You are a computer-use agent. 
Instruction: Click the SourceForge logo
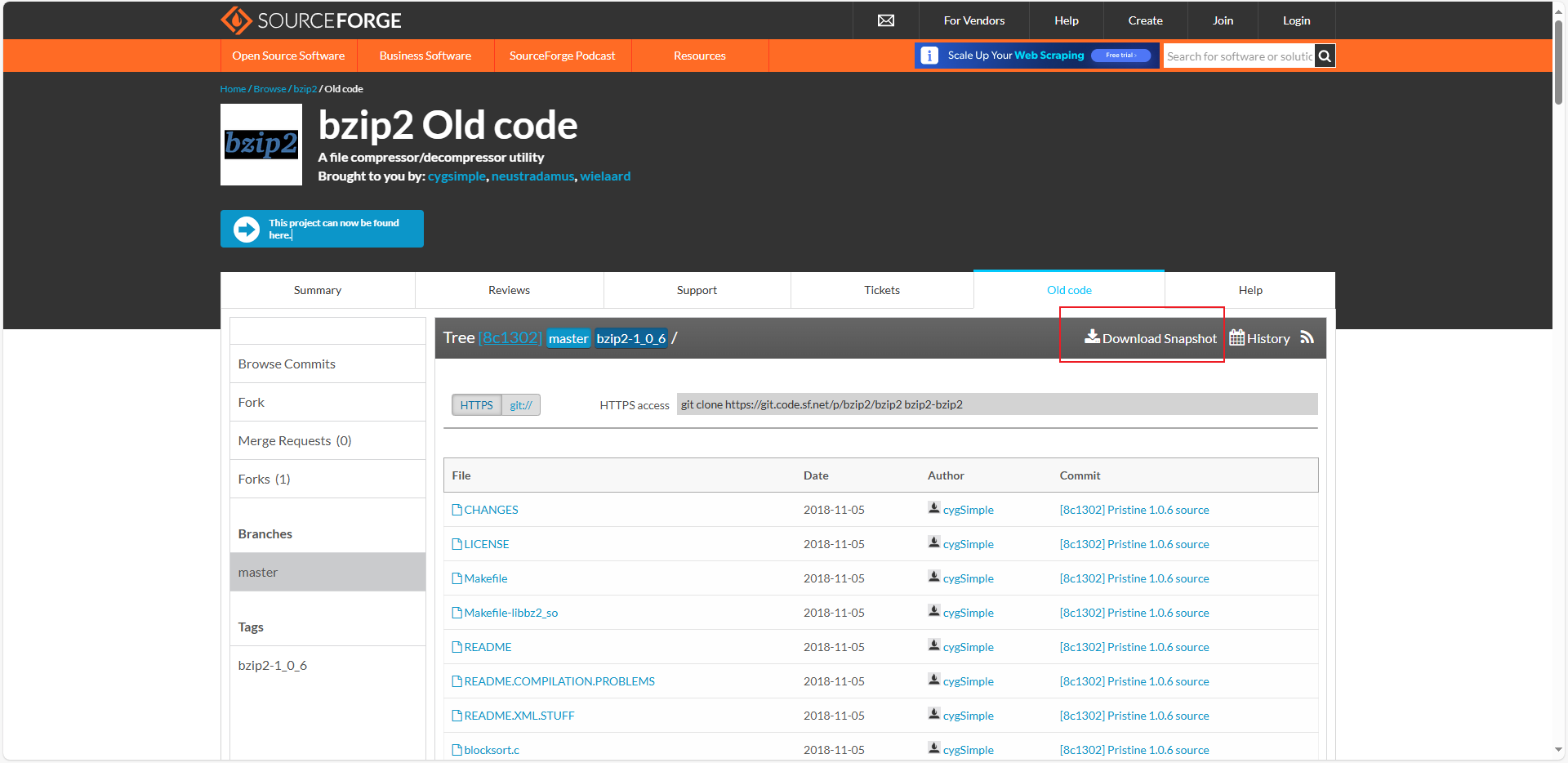(x=310, y=20)
